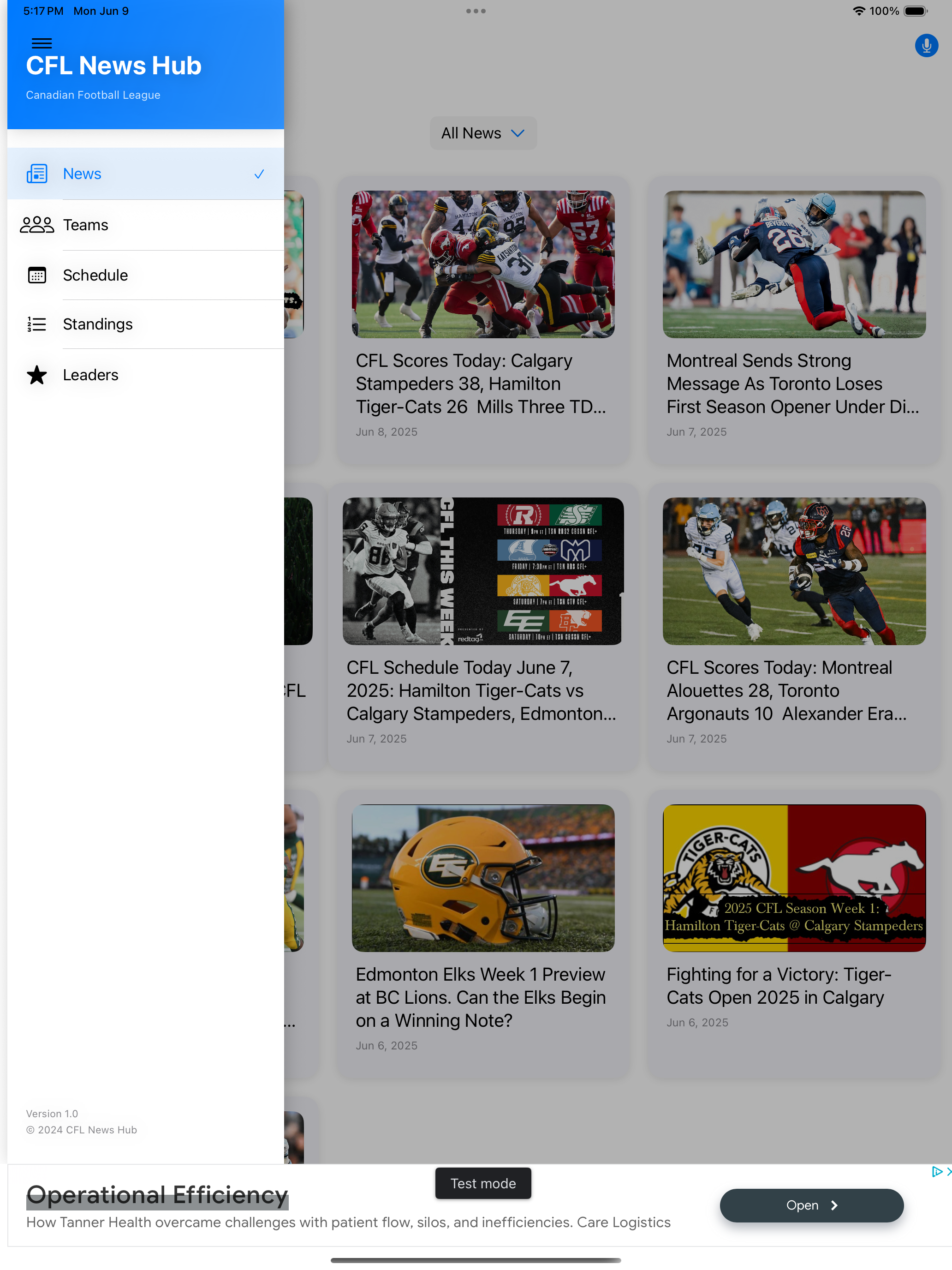Click the Version 1.0 text
The width and height of the screenshot is (952, 1270).
(52, 1113)
